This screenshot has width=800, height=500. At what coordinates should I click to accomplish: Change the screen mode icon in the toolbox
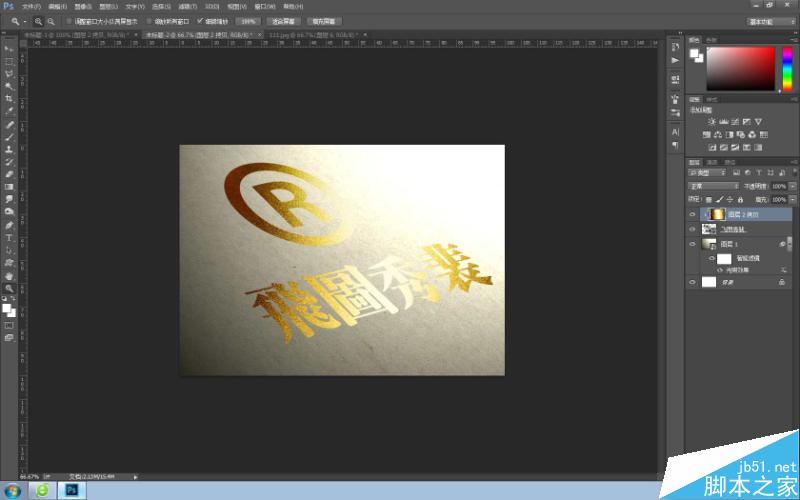(9, 338)
